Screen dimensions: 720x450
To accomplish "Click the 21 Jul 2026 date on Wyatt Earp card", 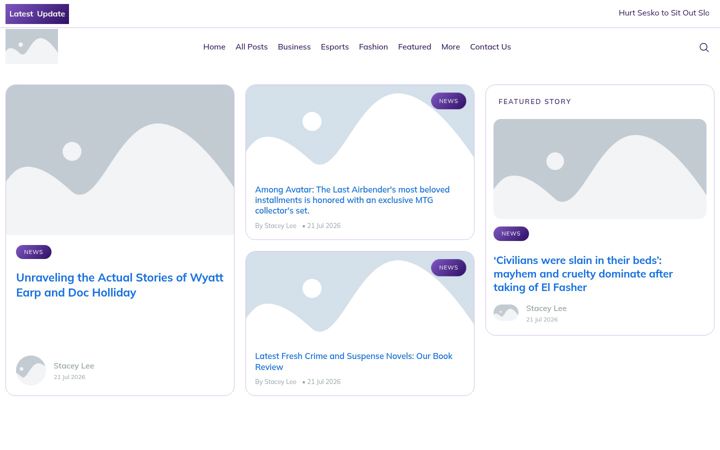I will [69, 377].
